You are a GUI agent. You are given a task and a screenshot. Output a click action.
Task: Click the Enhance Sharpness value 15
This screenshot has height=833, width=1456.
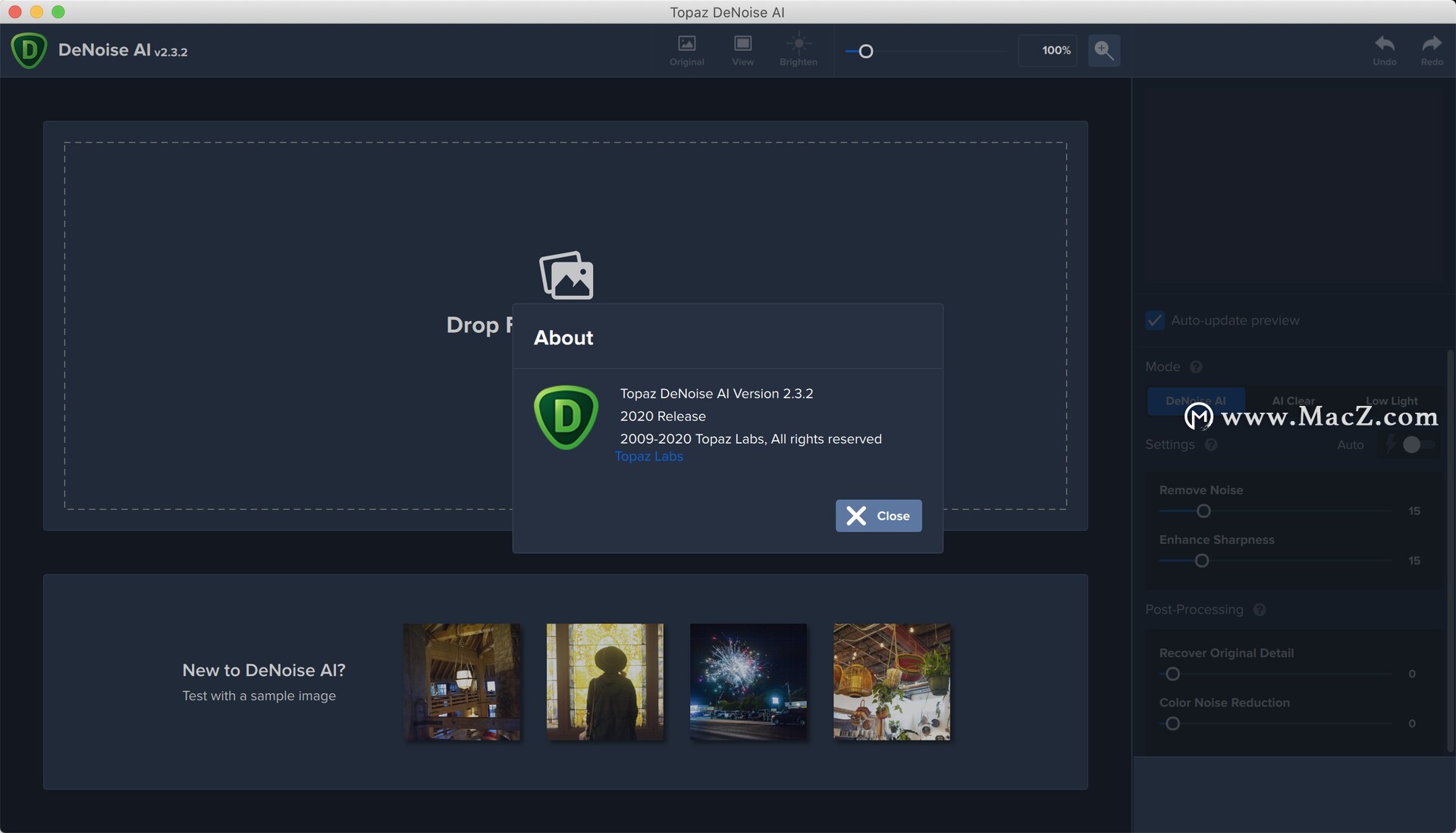pos(1414,561)
